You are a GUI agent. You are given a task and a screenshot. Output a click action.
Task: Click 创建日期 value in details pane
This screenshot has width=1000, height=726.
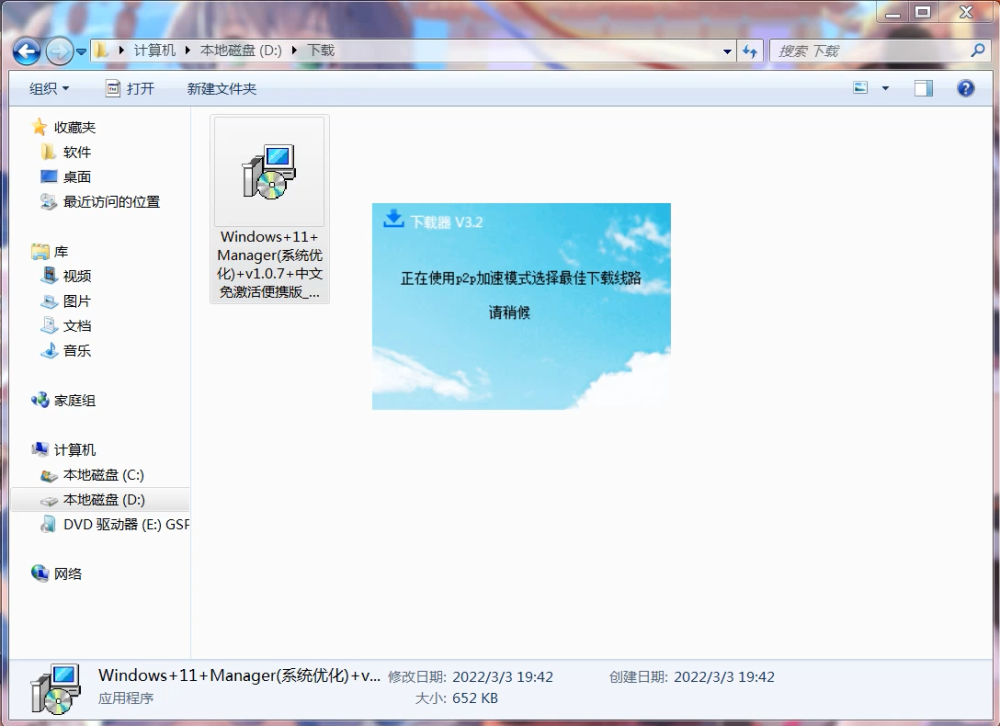click(x=724, y=677)
